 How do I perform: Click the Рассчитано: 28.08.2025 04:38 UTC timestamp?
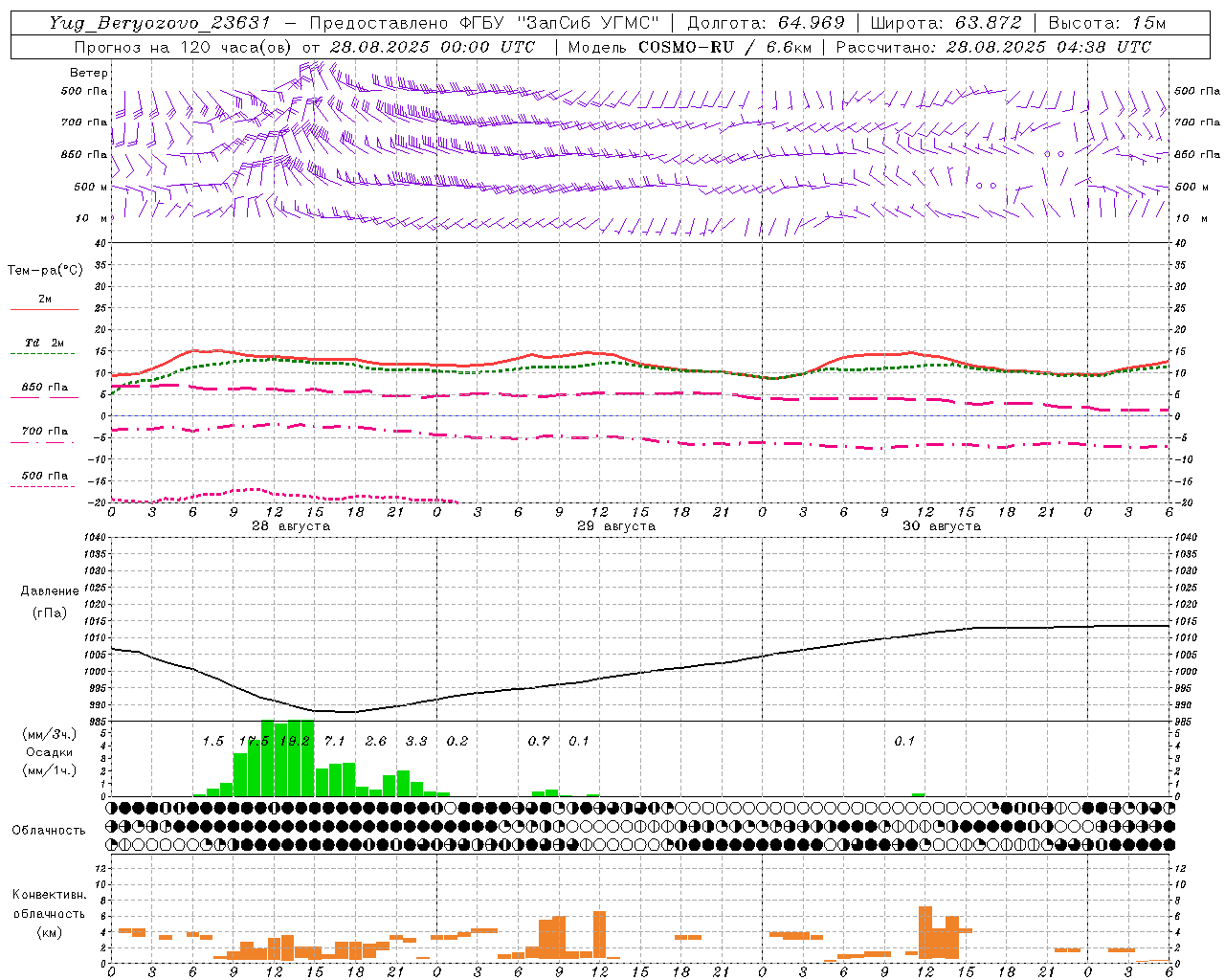[993, 47]
